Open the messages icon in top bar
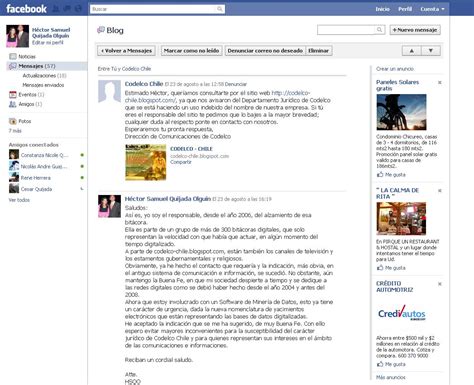Viewport: 474px width, 385px height. tap(67, 9)
